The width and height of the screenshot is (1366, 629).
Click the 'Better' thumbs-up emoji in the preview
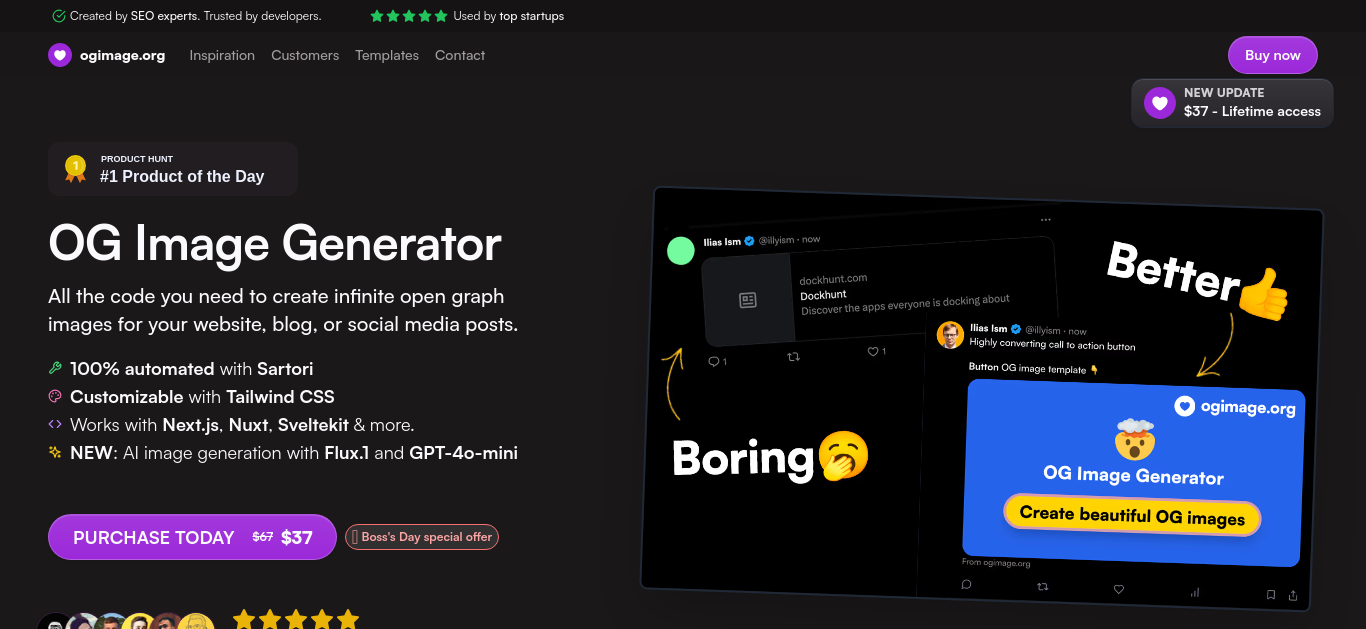click(x=1262, y=295)
